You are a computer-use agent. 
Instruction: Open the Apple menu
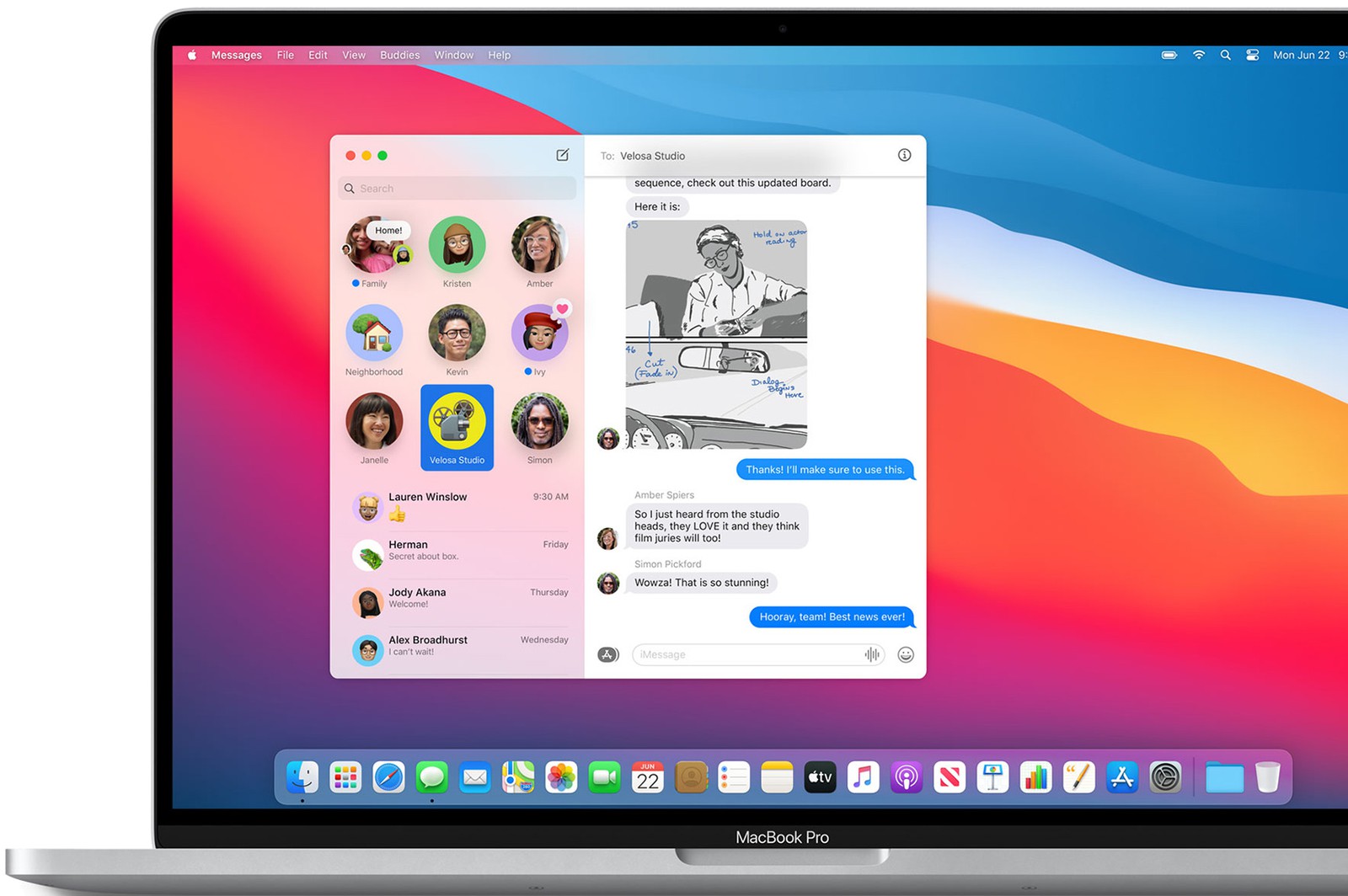[x=192, y=55]
